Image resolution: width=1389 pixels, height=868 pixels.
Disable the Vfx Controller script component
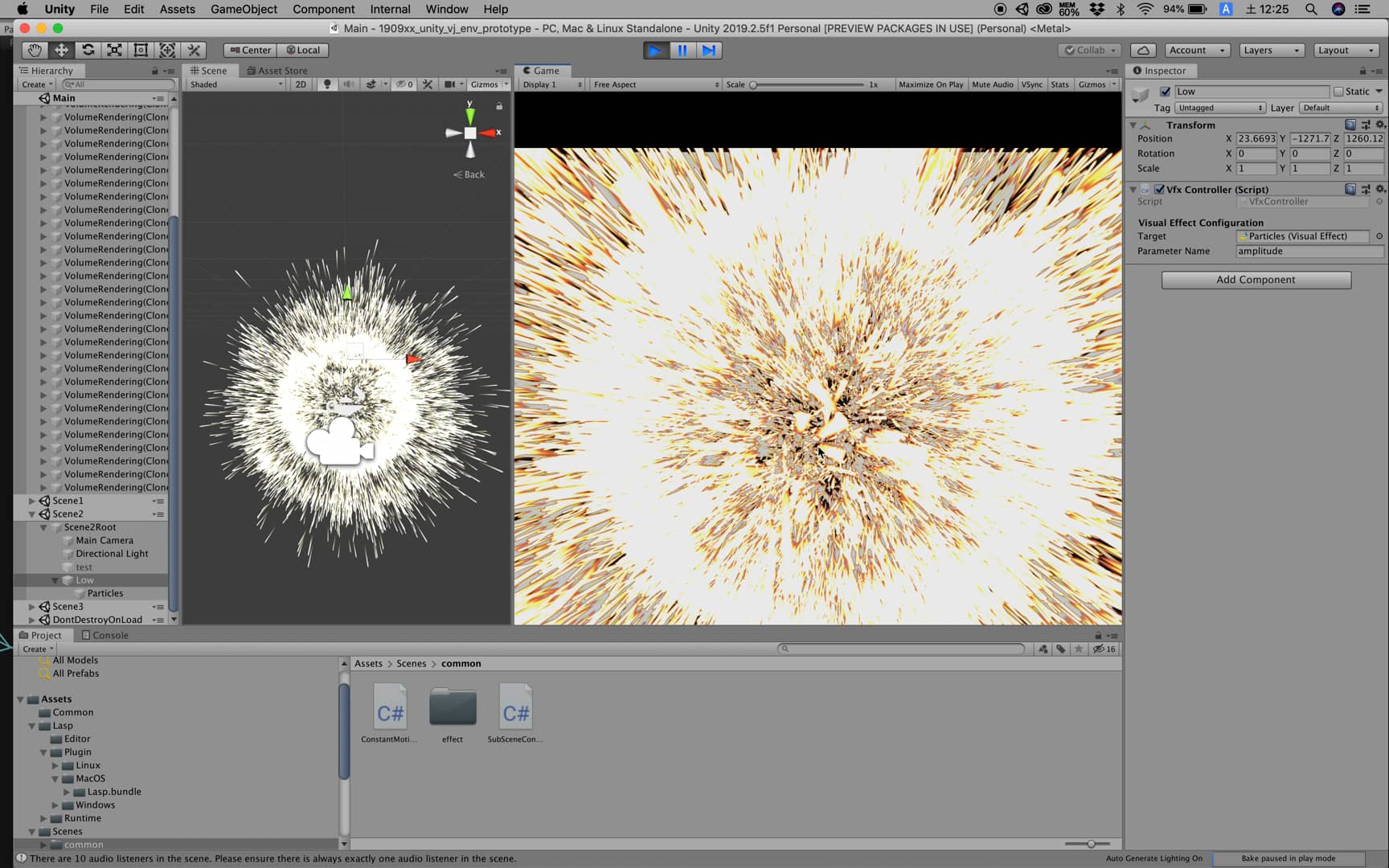1160,189
